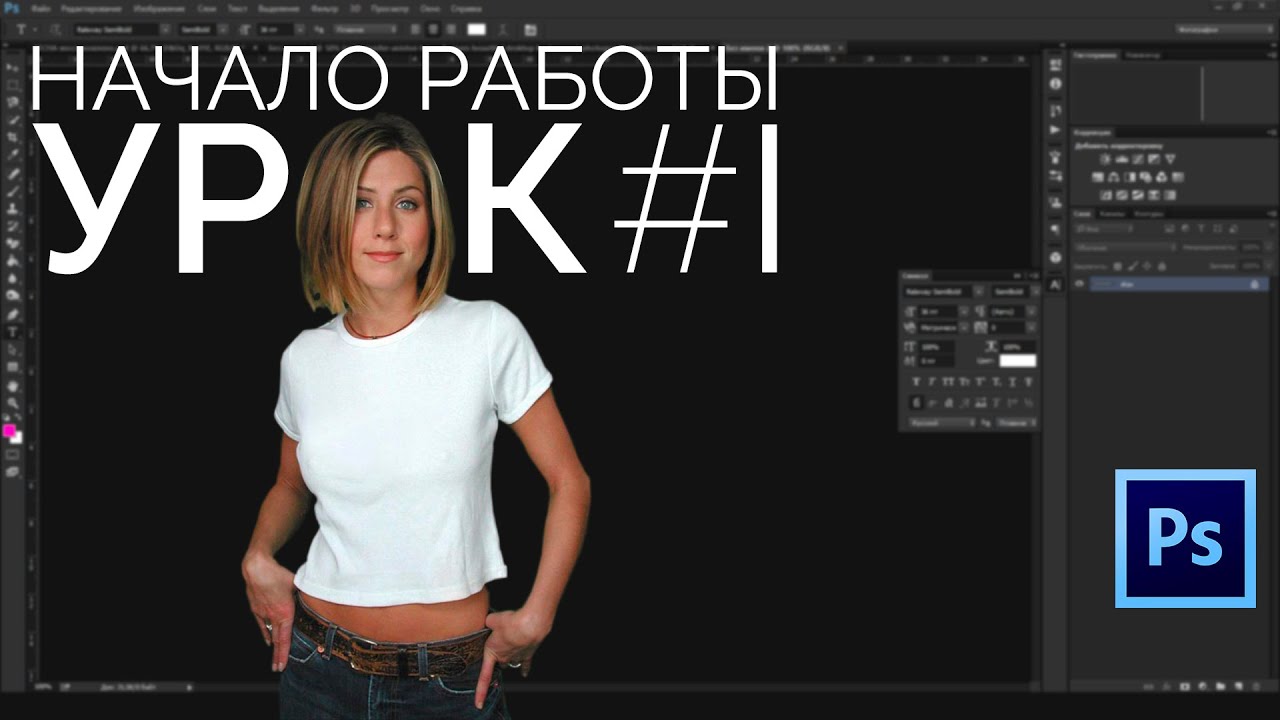Image resolution: width=1280 pixels, height=720 pixels.
Task: Click Character panel color swatch
Action: coord(1017,361)
